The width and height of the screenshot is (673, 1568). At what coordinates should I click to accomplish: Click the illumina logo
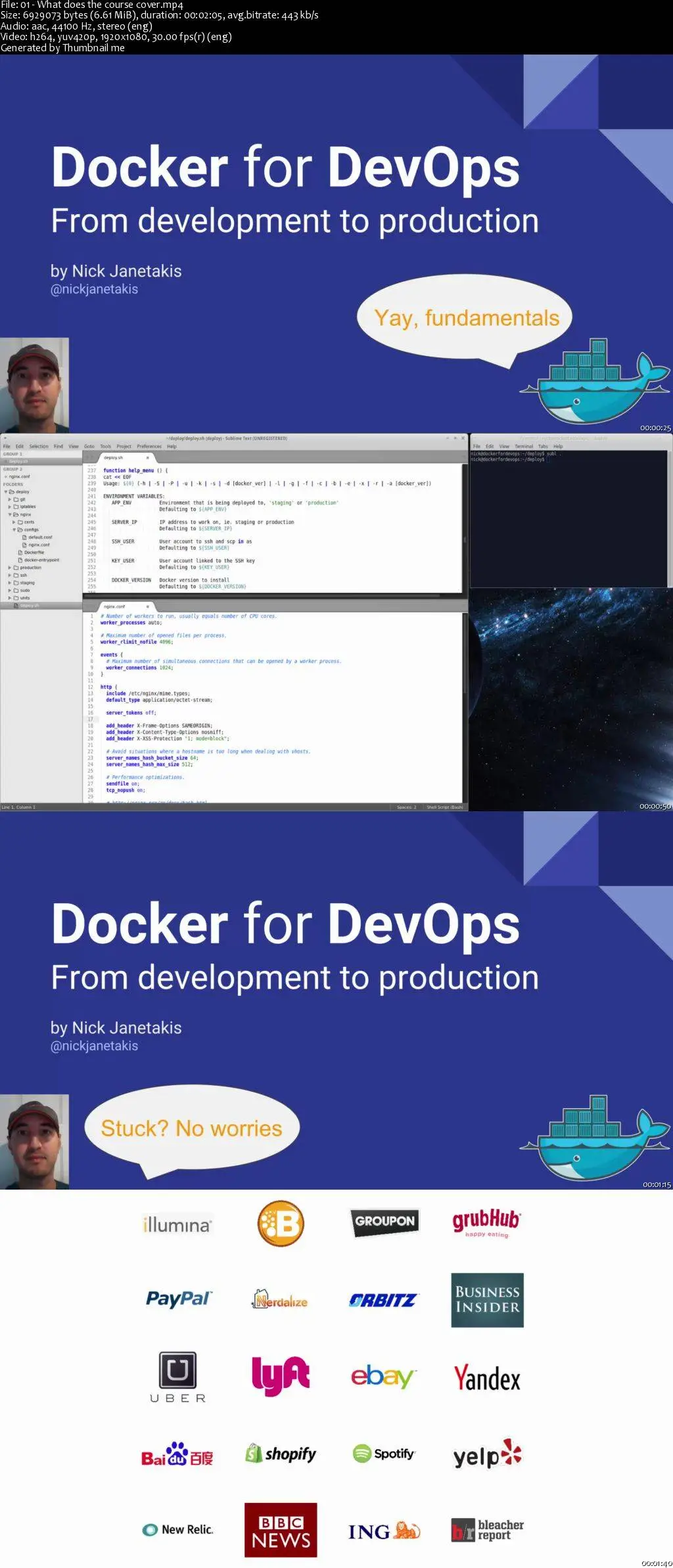(177, 1224)
